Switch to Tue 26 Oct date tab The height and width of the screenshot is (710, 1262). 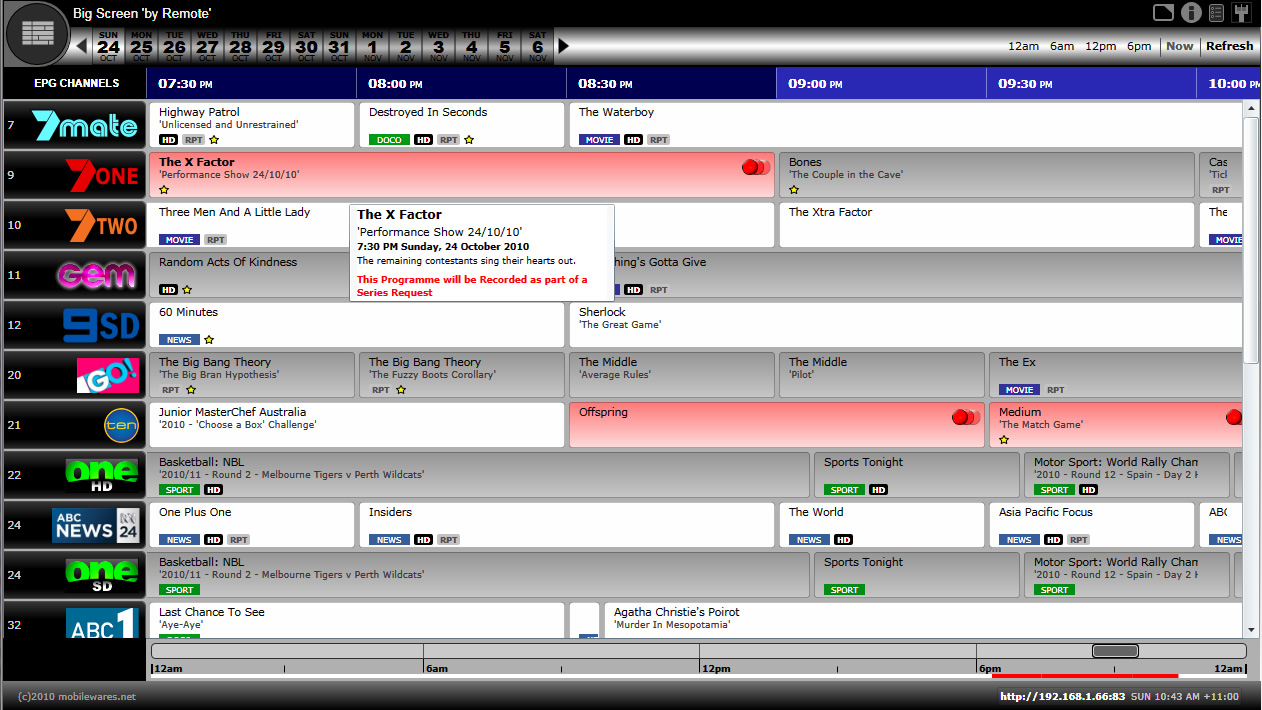pos(174,46)
